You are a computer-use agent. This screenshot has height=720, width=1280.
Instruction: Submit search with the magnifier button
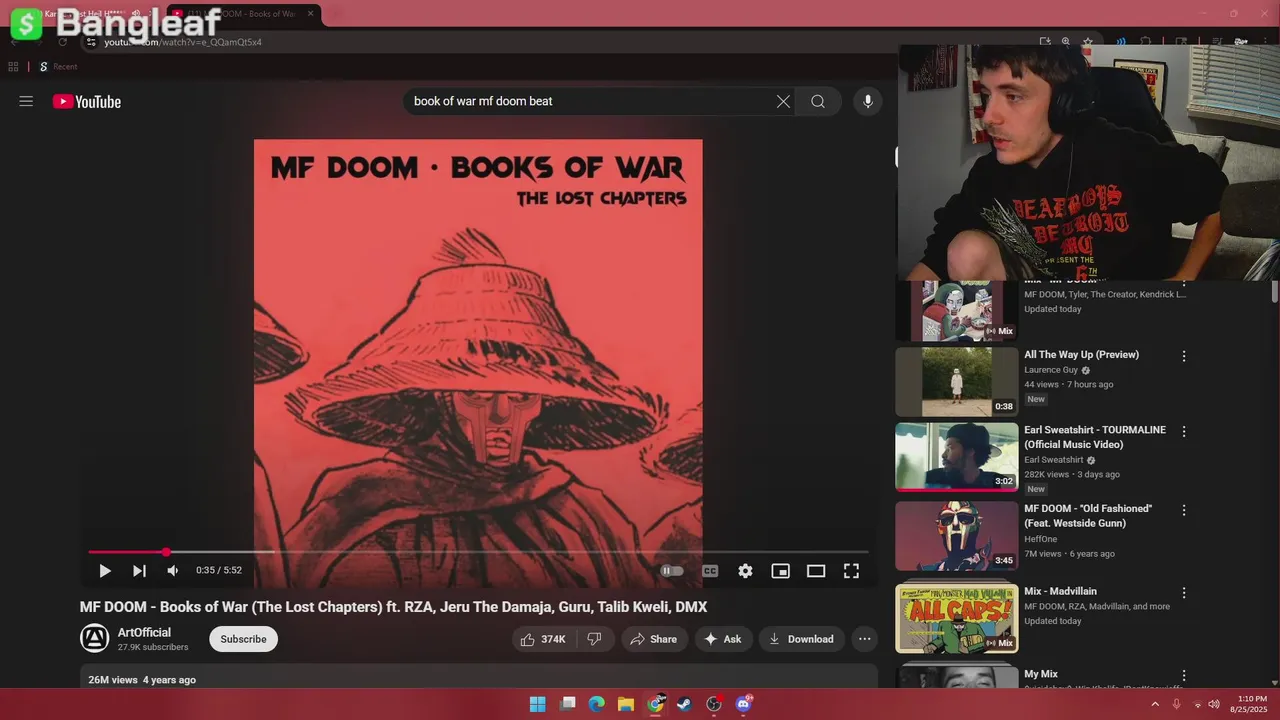[818, 101]
